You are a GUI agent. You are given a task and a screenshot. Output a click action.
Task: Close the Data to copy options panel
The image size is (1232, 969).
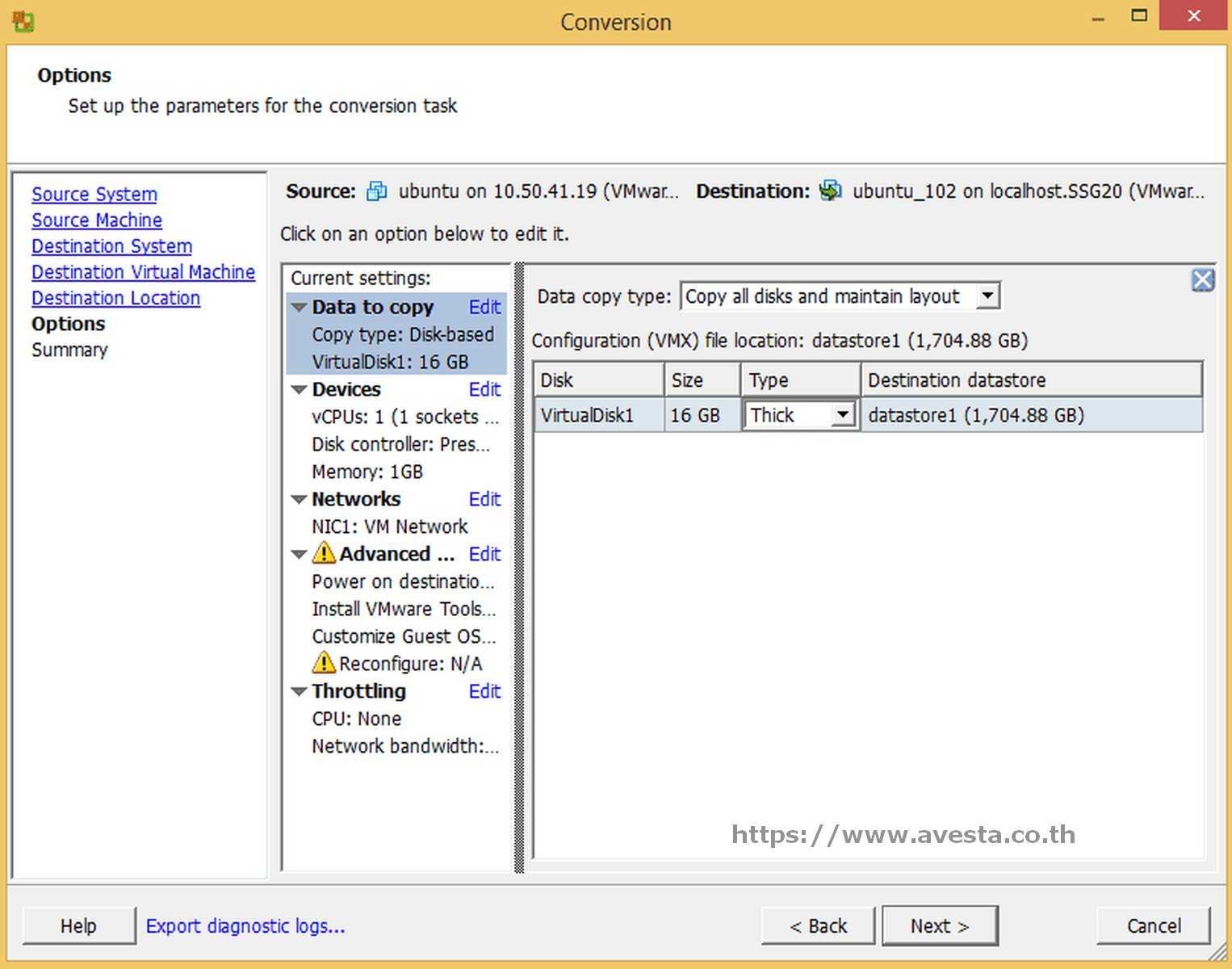1202,279
